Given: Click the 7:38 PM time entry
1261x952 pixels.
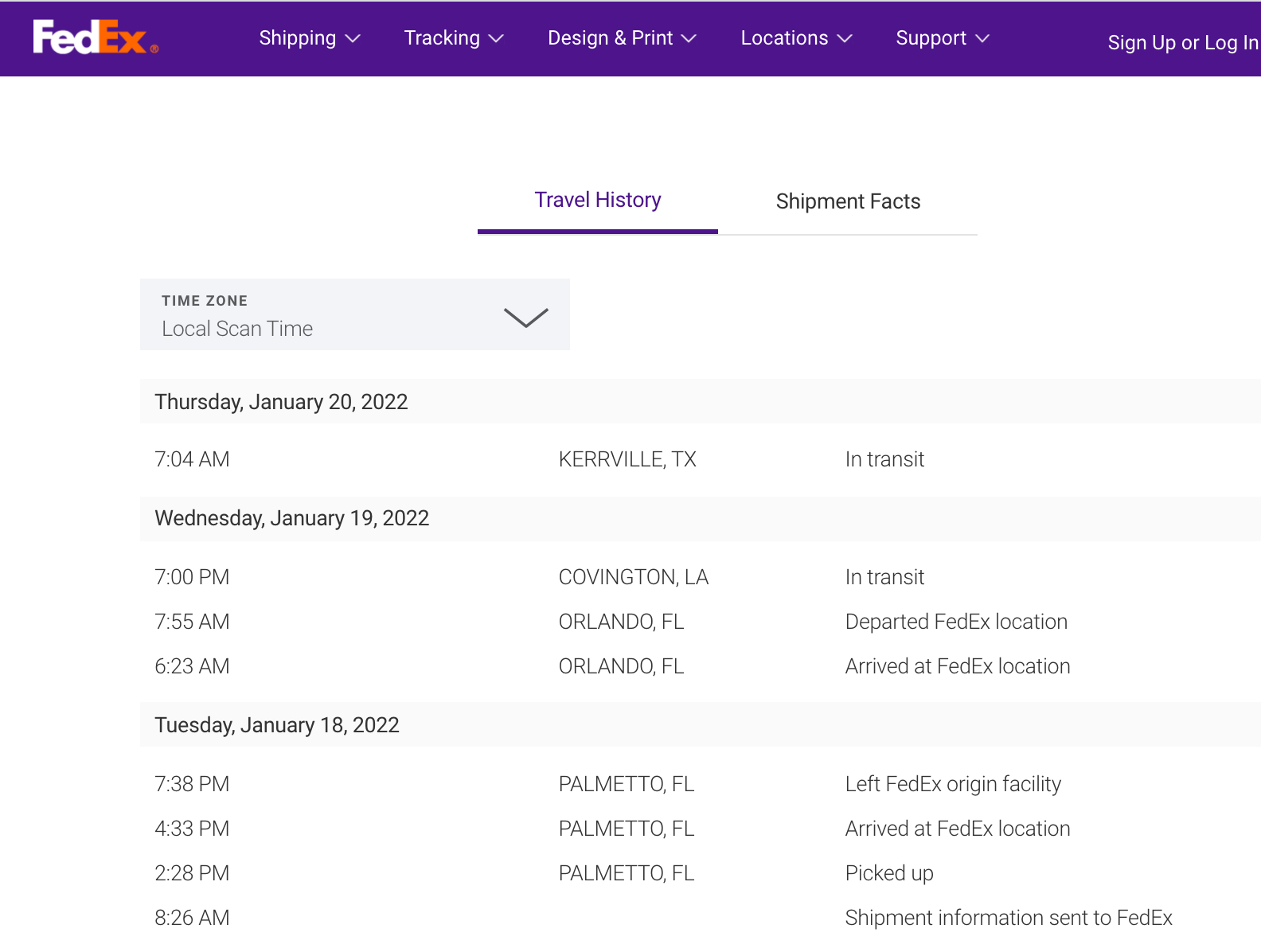Looking at the screenshot, I should tap(192, 784).
